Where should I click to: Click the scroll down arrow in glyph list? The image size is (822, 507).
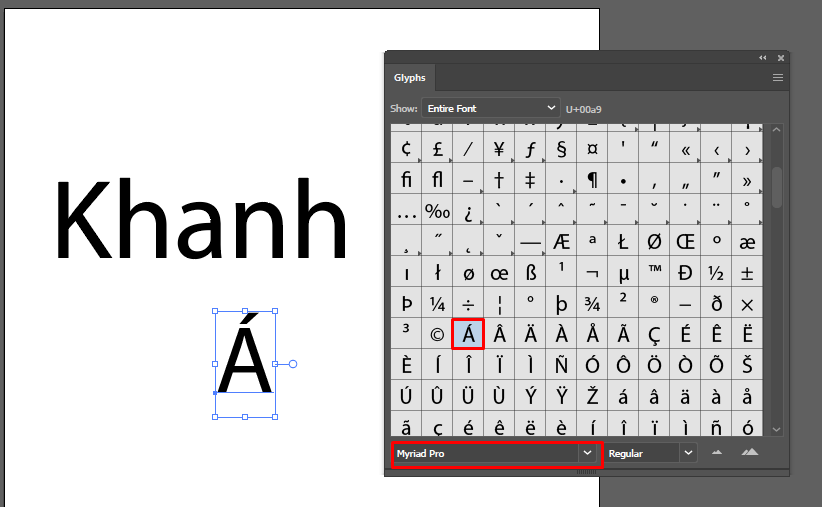click(x=777, y=429)
